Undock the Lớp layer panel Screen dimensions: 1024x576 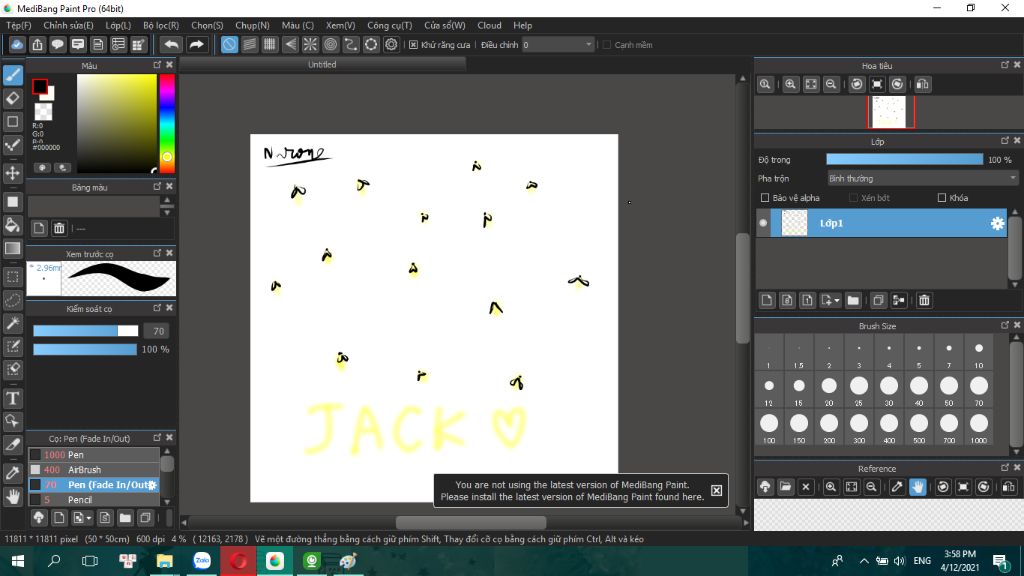coord(1004,141)
